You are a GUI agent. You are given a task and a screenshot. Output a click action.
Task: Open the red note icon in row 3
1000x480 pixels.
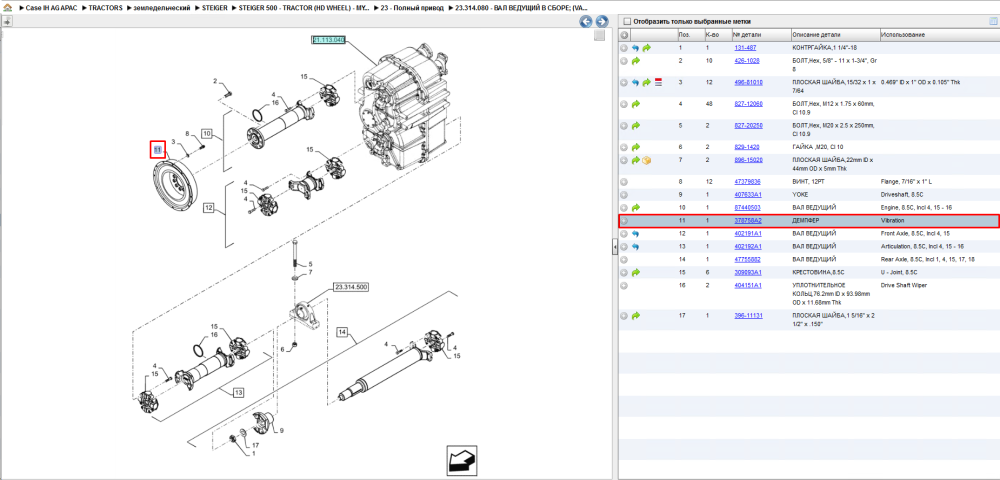click(658, 82)
